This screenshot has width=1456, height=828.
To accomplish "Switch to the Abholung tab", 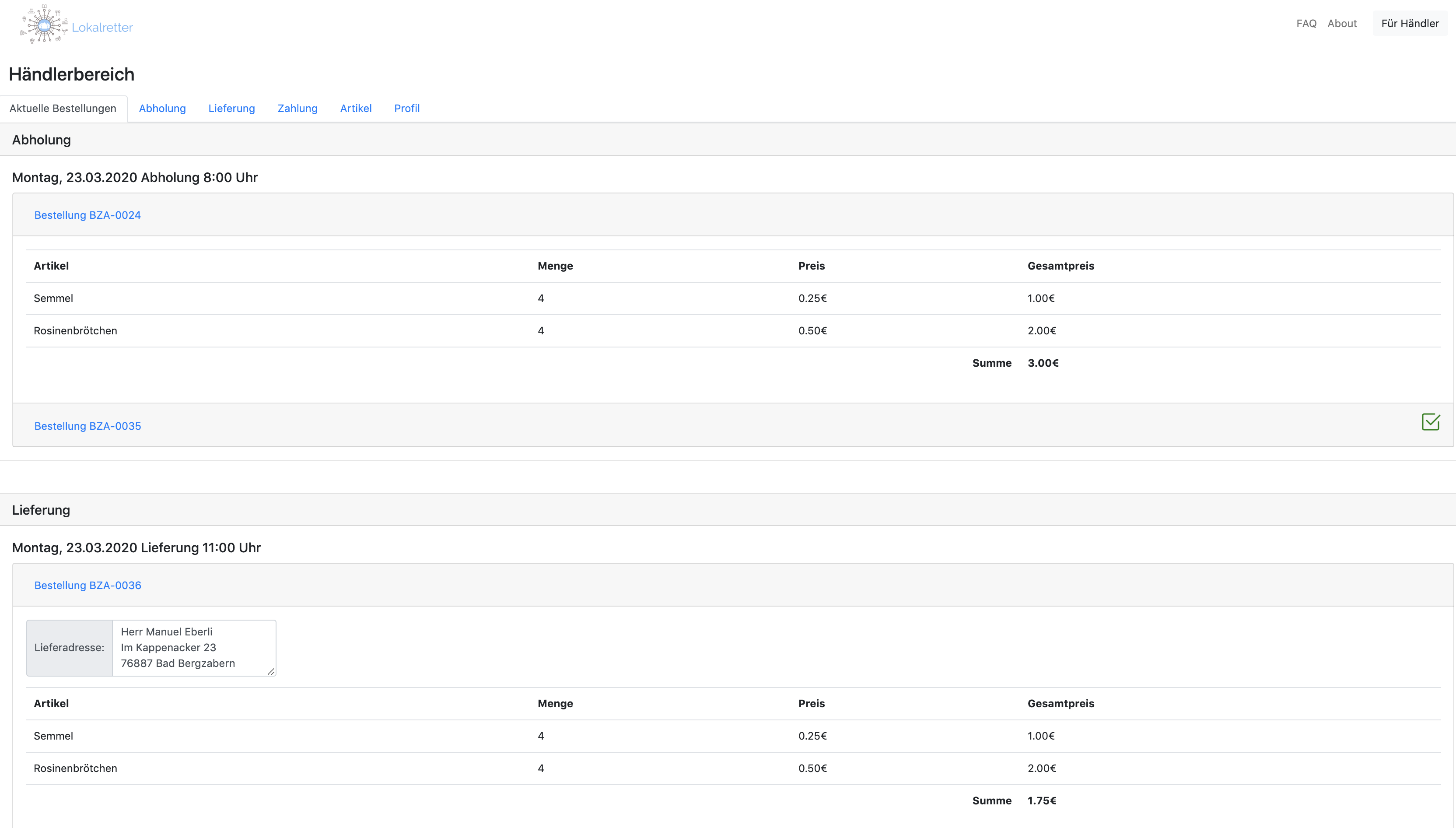I will point(162,108).
